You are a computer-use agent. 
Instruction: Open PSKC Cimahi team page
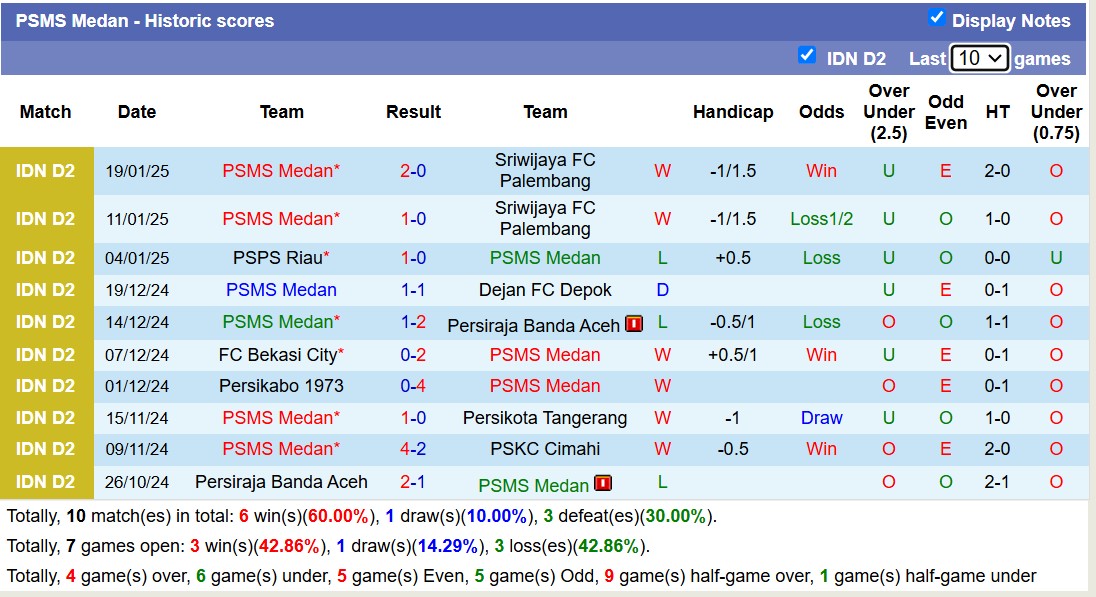pos(545,449)
